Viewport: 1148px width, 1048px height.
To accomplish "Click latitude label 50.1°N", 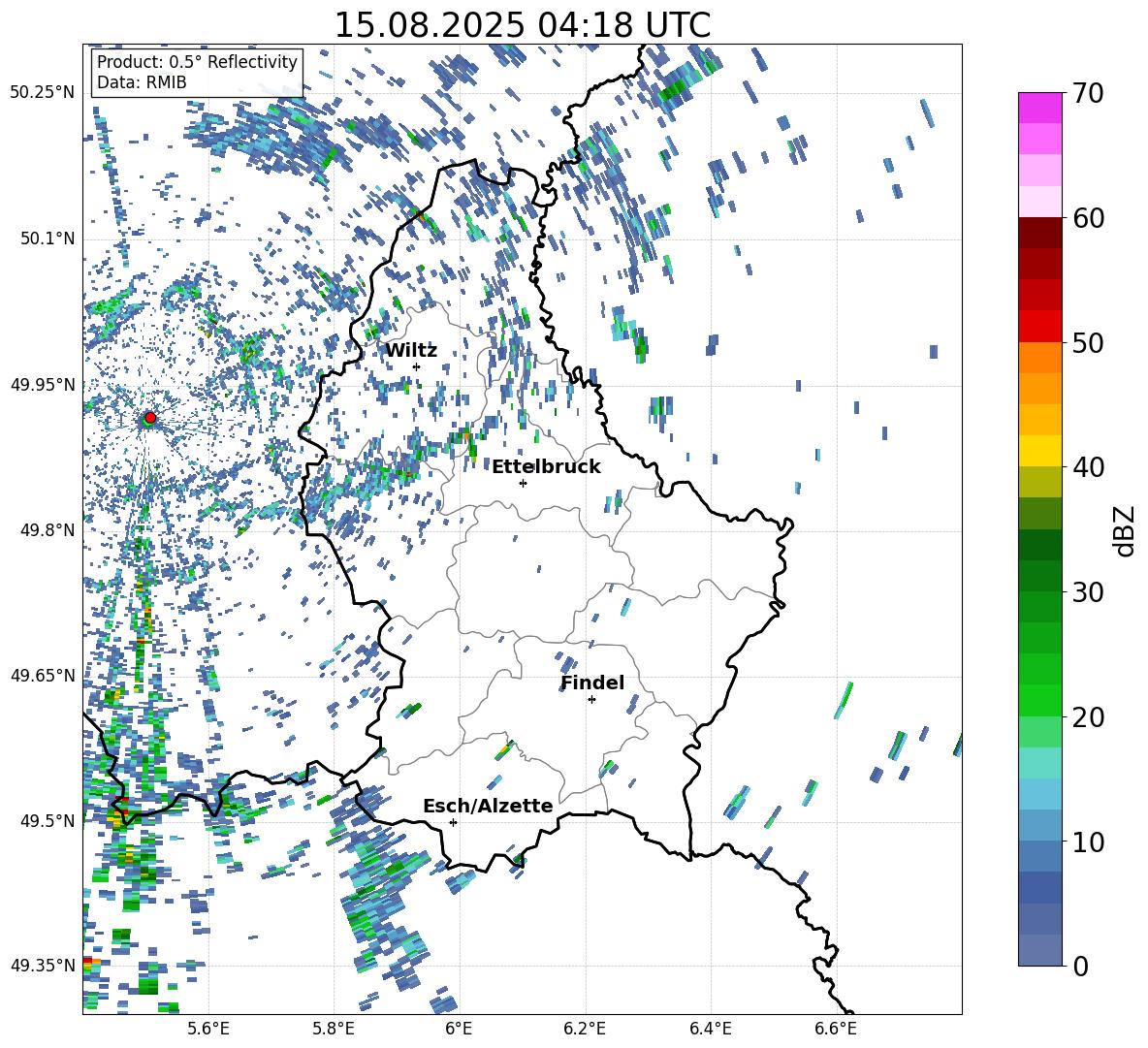I will tap(47, 238).
